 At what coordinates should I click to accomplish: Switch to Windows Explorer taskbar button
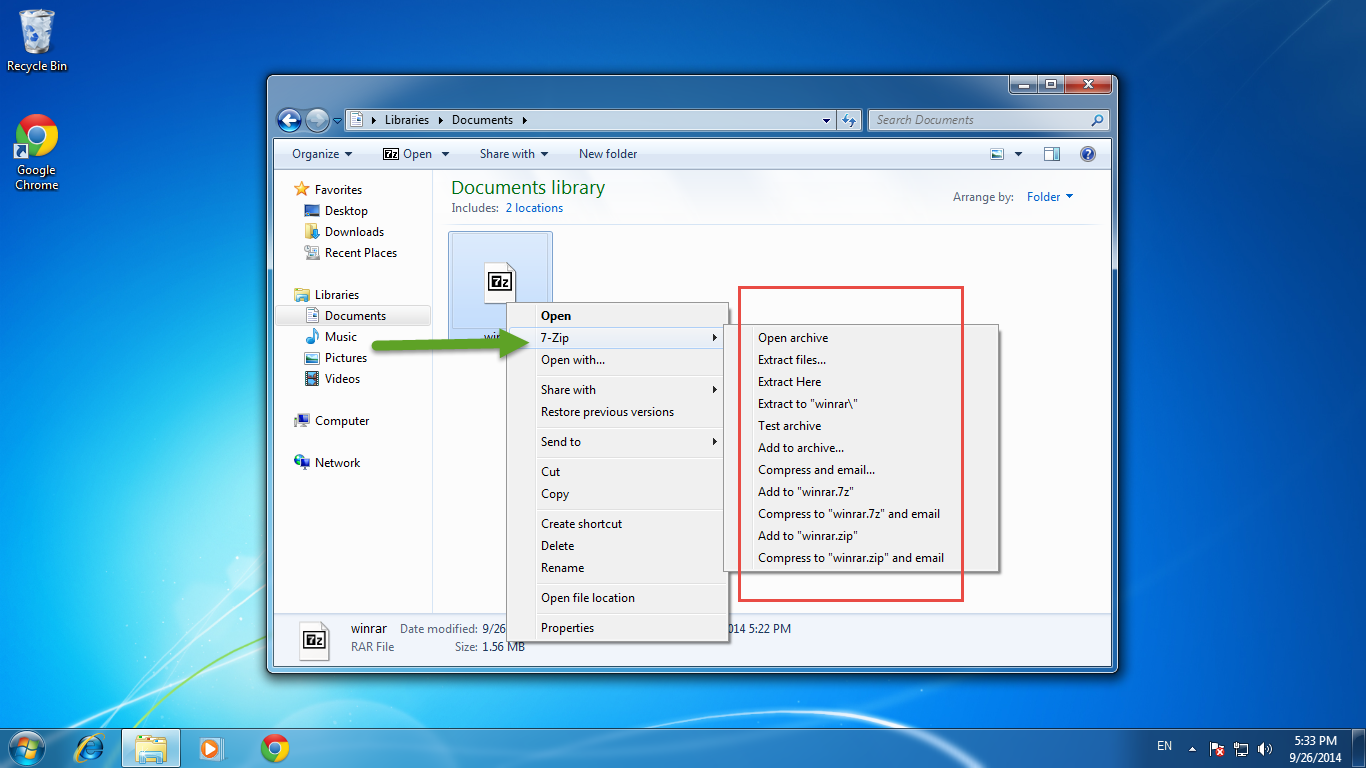click(x=151, y=748)
